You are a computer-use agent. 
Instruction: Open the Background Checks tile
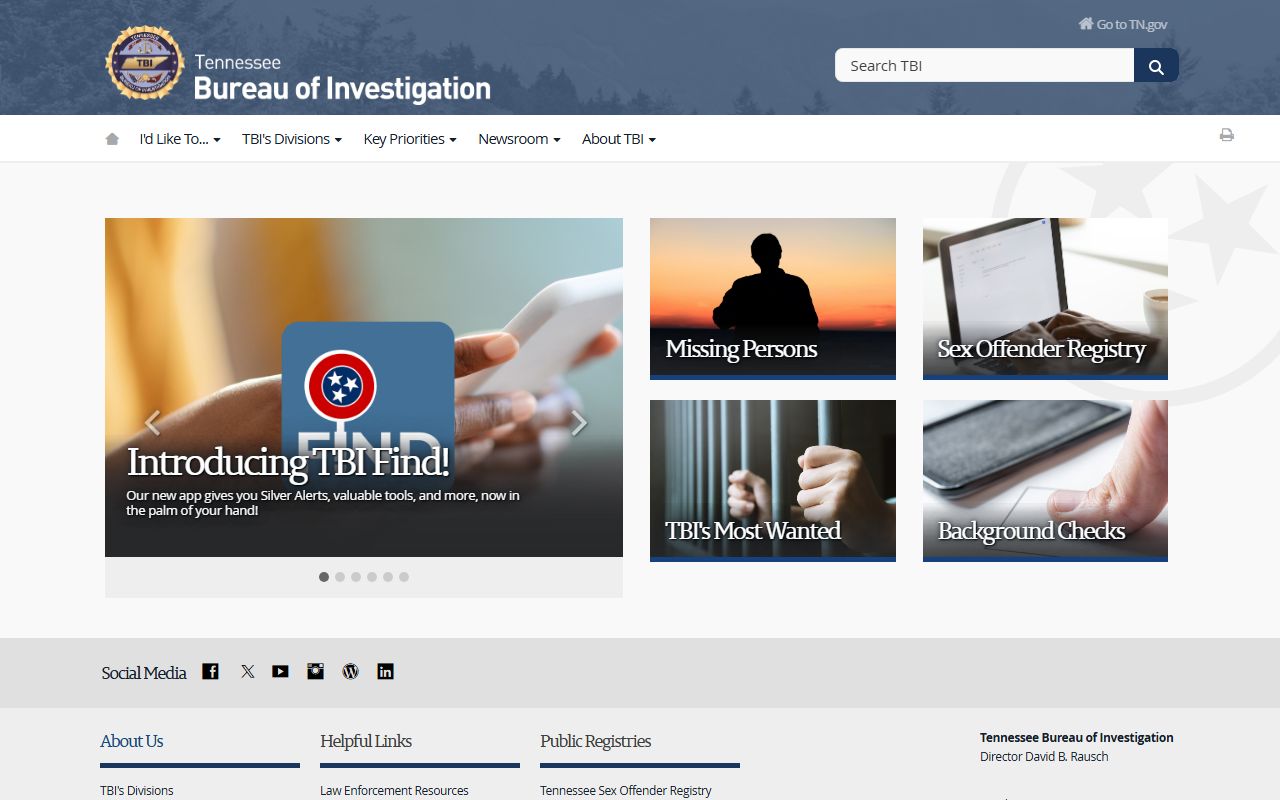(1045, 481)
